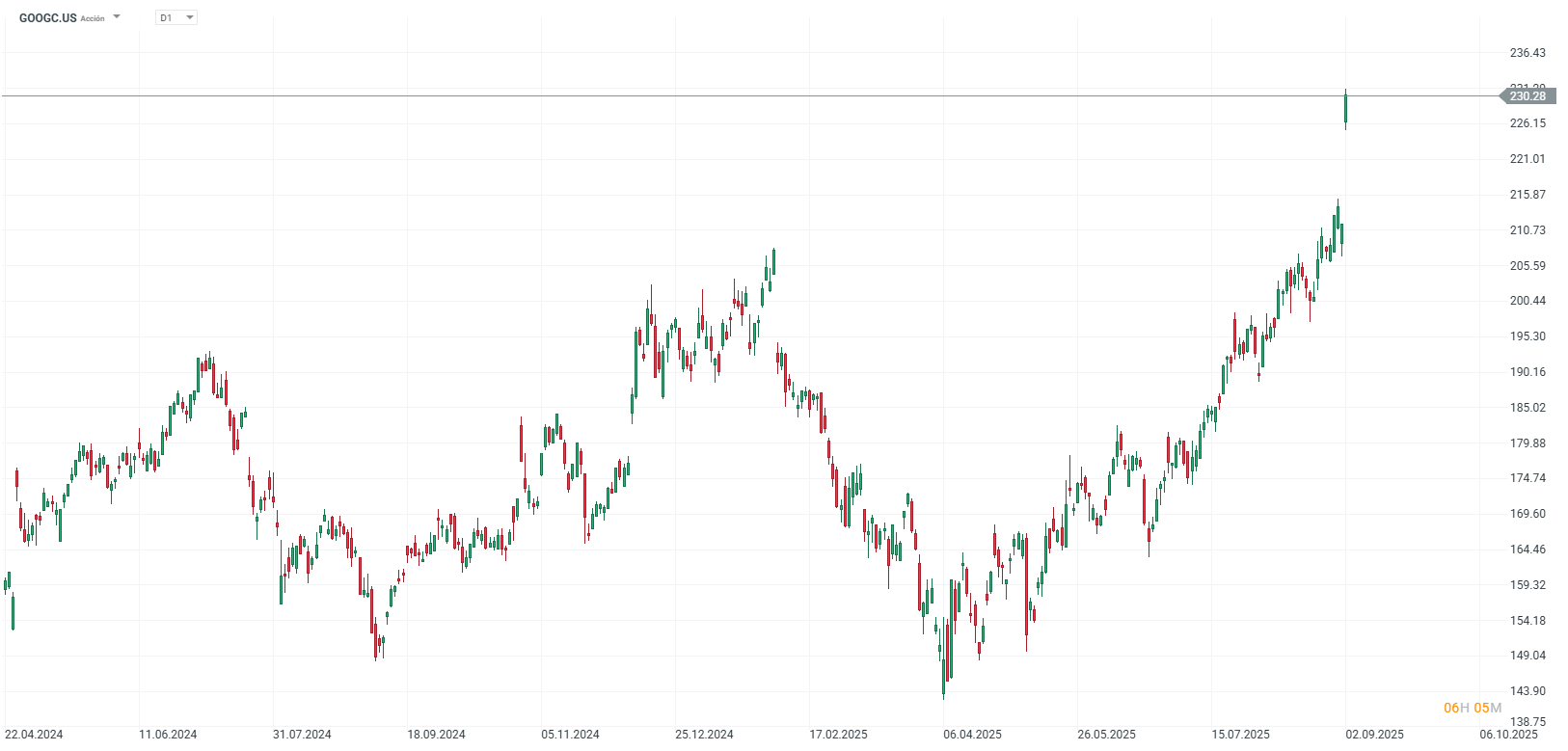Click the 195.30 price axis label

(x=1527, y=336)
